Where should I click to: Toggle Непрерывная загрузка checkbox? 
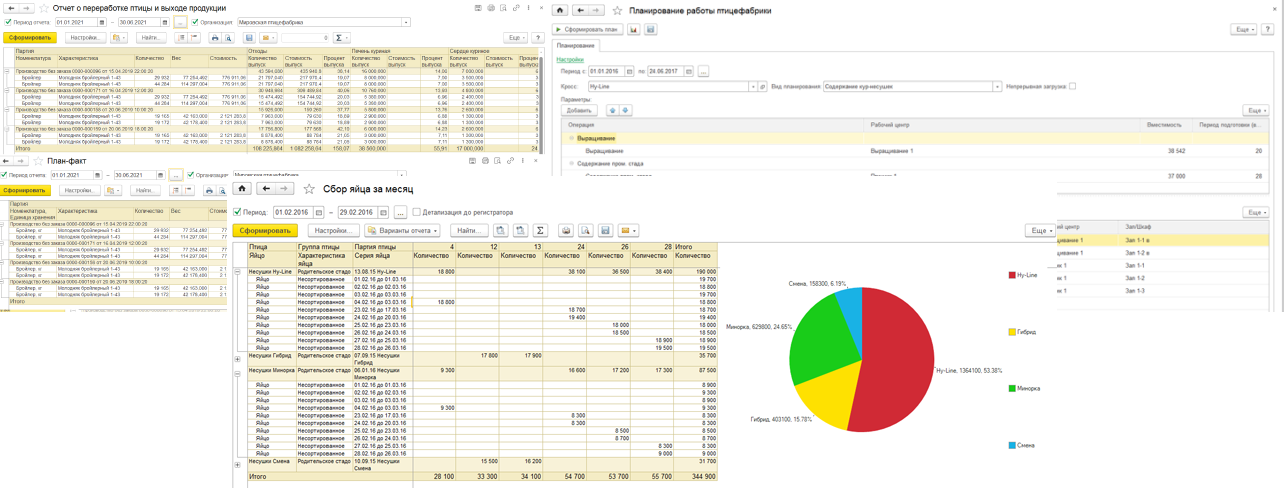(1072, 86)
